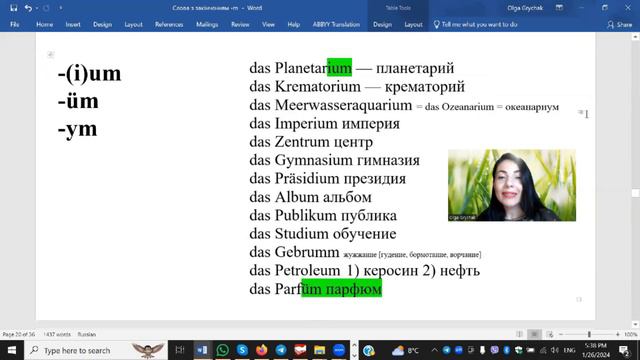
Task: Click the table move handle in the document
Action: click(x=50, y=54)
